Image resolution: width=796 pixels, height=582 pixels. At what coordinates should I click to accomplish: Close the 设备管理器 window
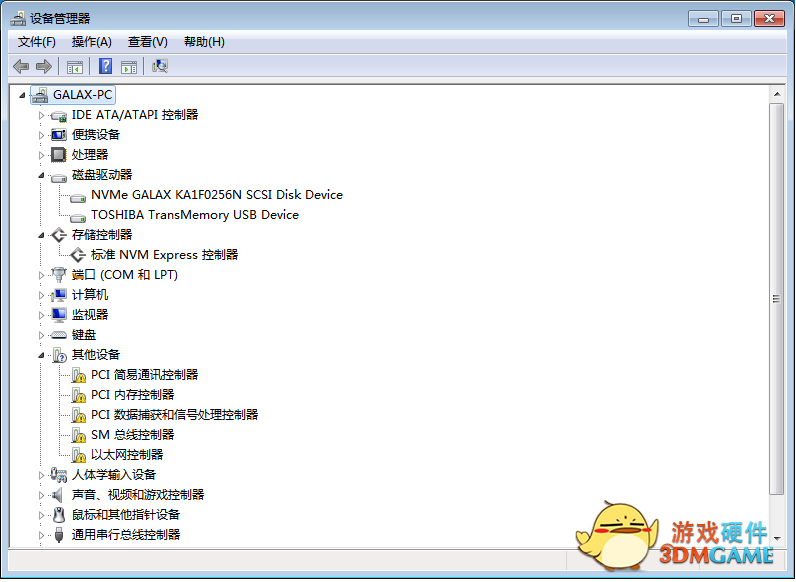point(769,19)
